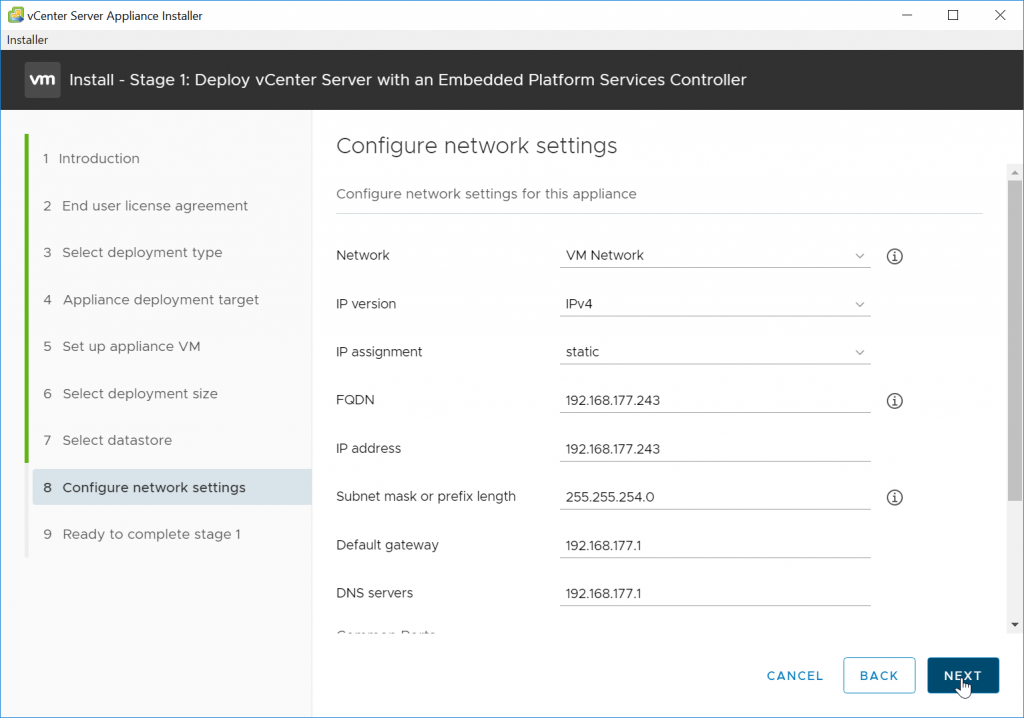Click the CANCEL button
1024x718 pixels.
click(x=795, y=676)
